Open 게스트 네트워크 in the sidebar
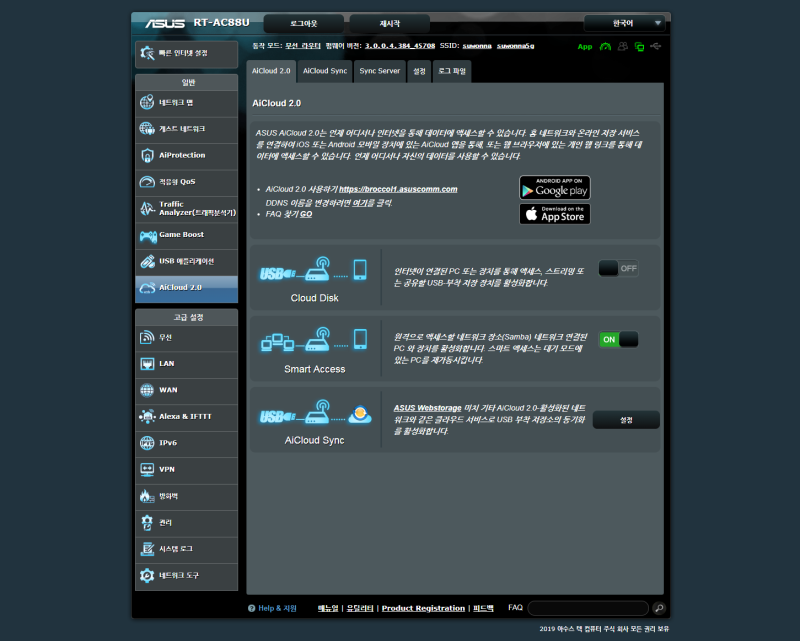The image size is (800, 641). [x=186, y=129]
